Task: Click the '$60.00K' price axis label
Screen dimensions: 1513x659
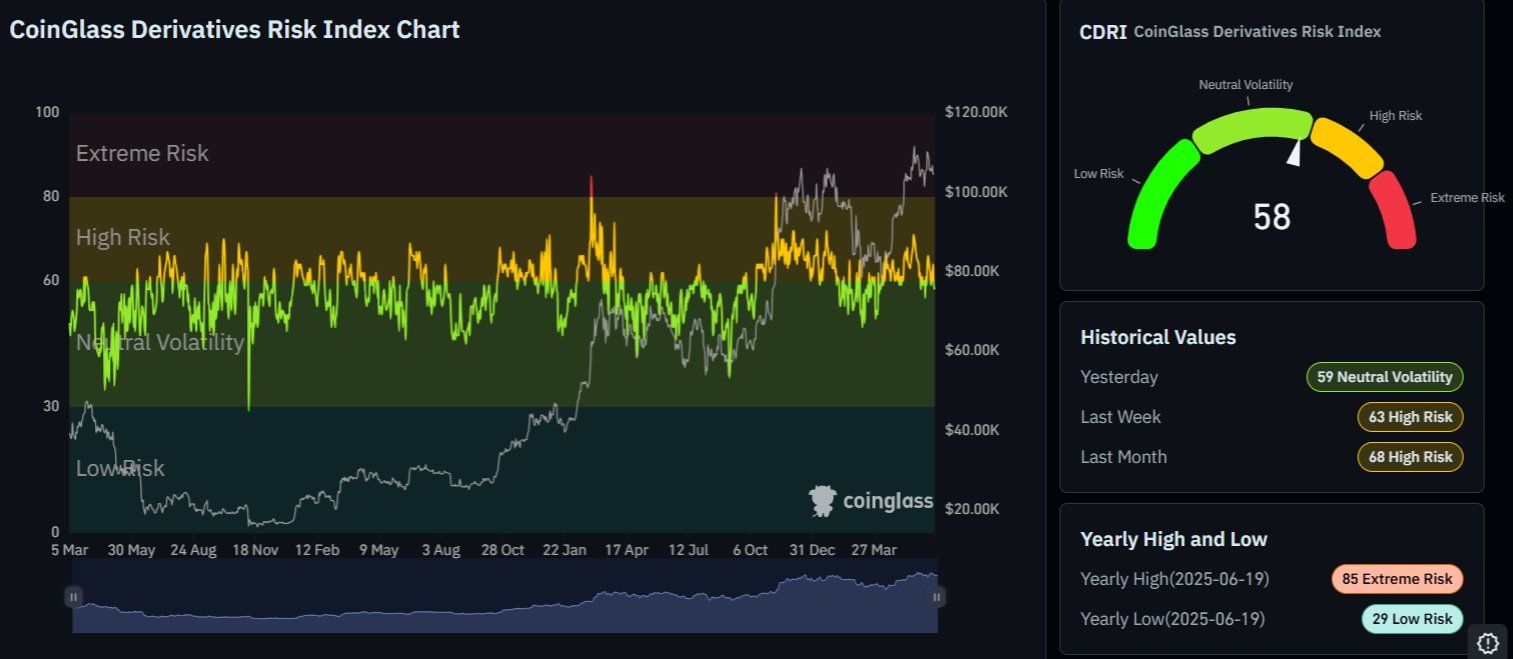Action: pyautogui.click(x=973, y=350)
